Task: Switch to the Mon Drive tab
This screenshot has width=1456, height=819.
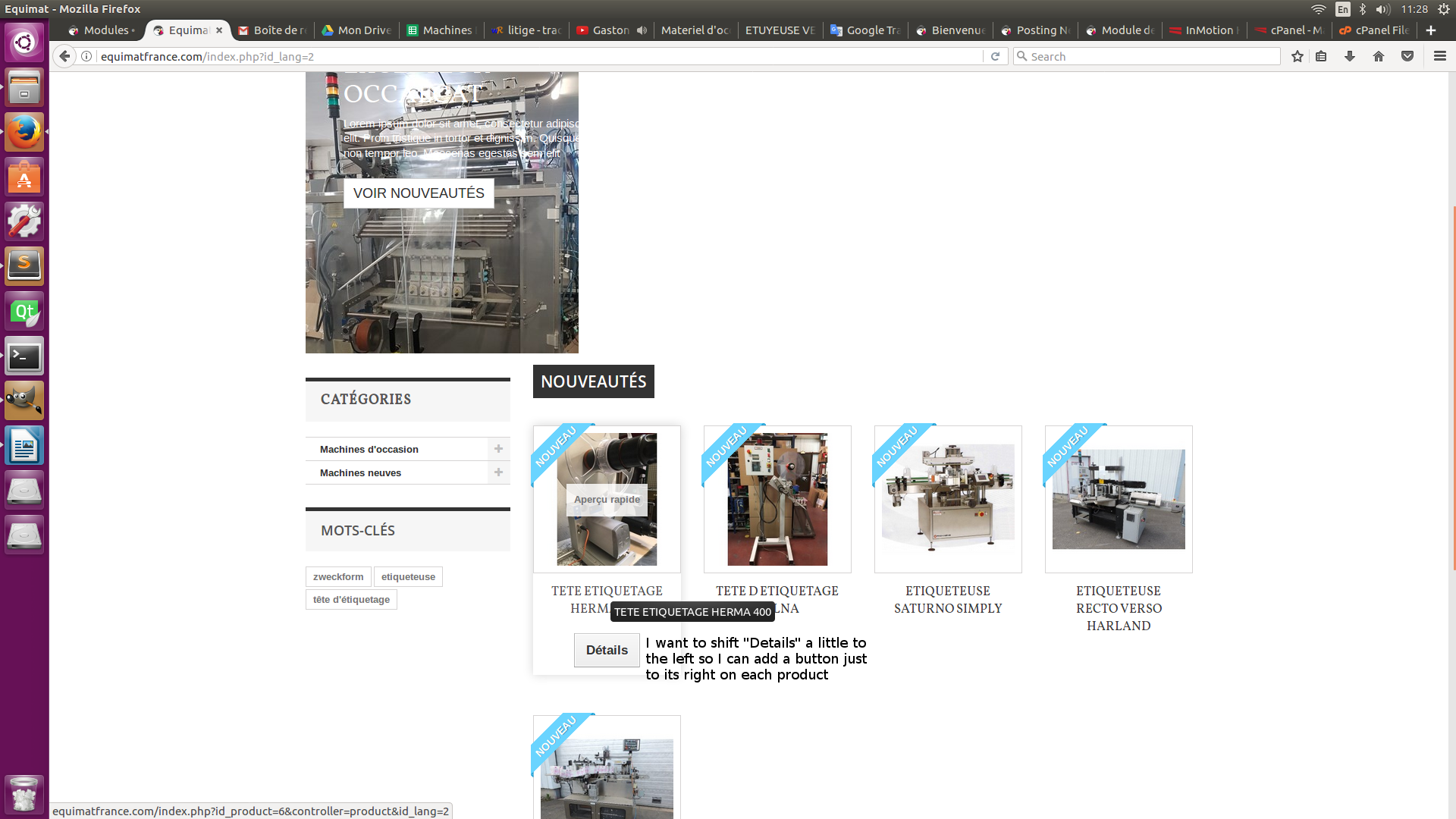Action: point(356,30)
